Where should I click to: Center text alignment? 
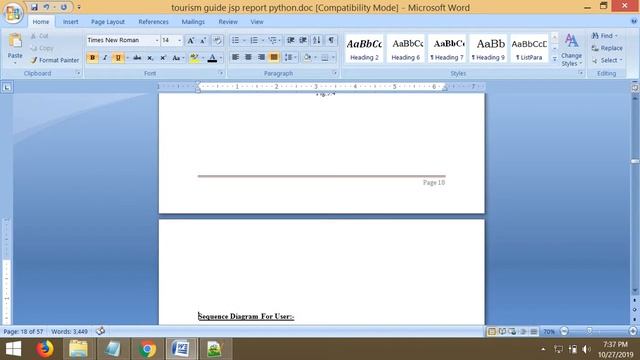[248, 58]
